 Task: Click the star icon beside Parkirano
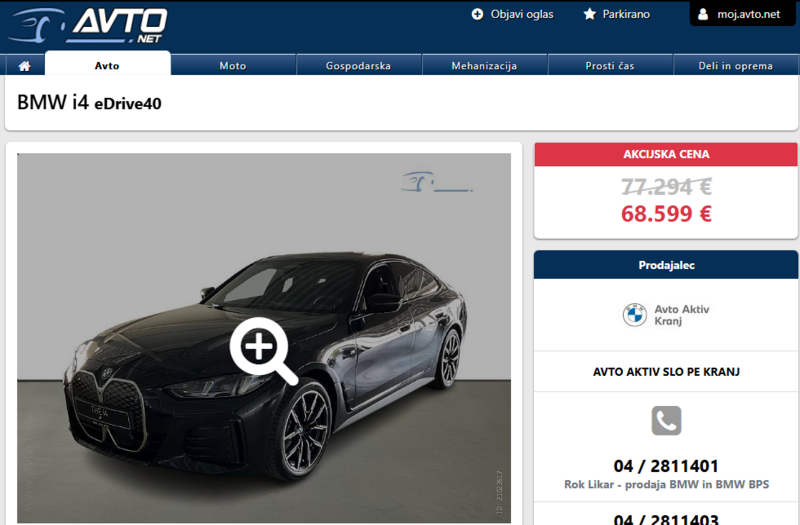[589, 14]
